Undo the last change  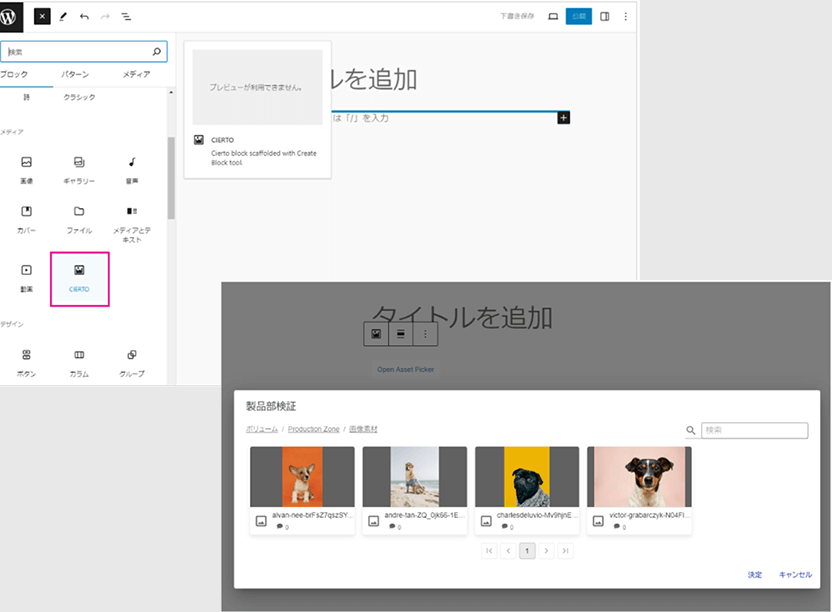click(84, 16)
